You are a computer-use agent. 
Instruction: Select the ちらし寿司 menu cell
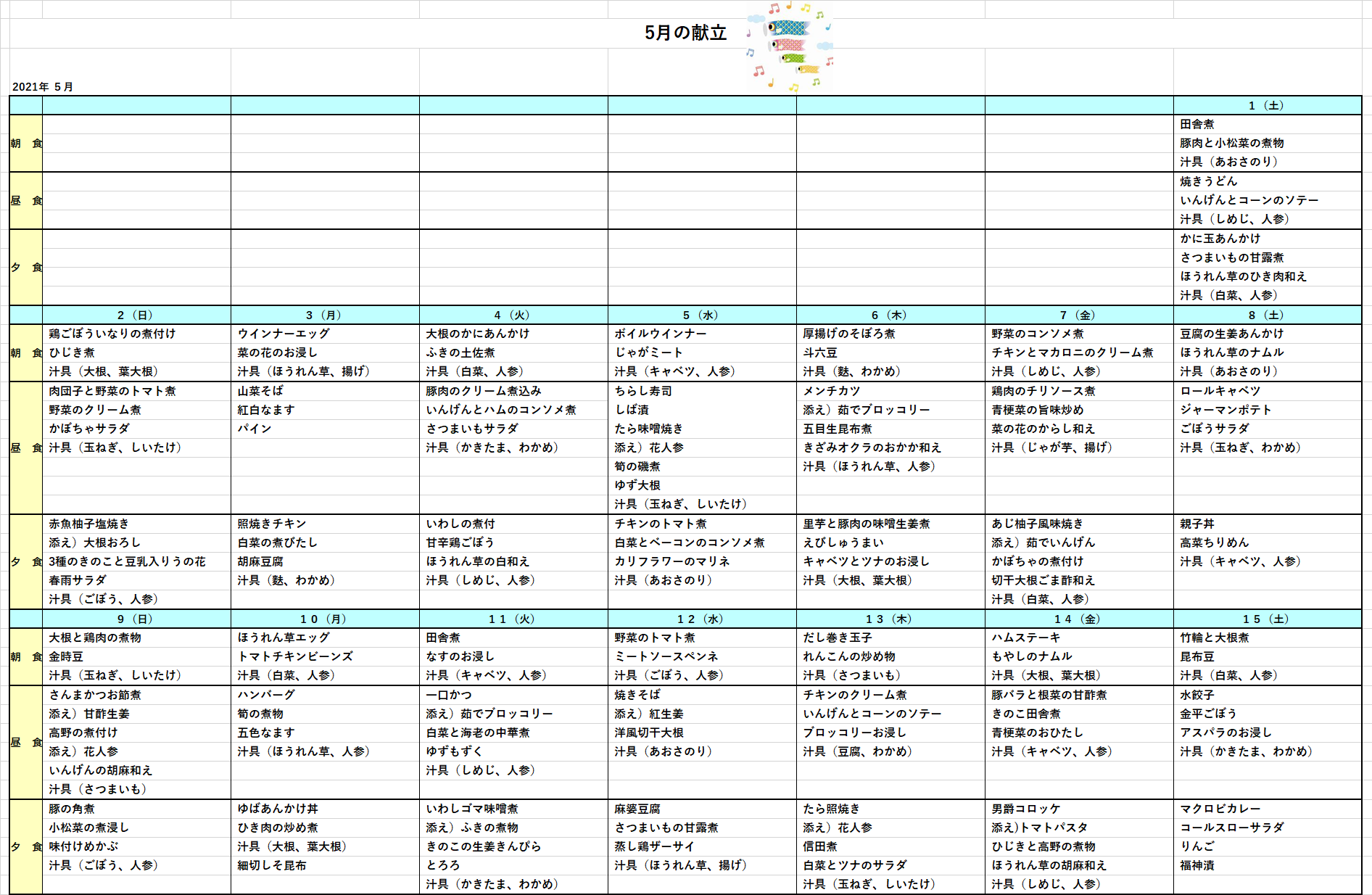click(643, 392)
